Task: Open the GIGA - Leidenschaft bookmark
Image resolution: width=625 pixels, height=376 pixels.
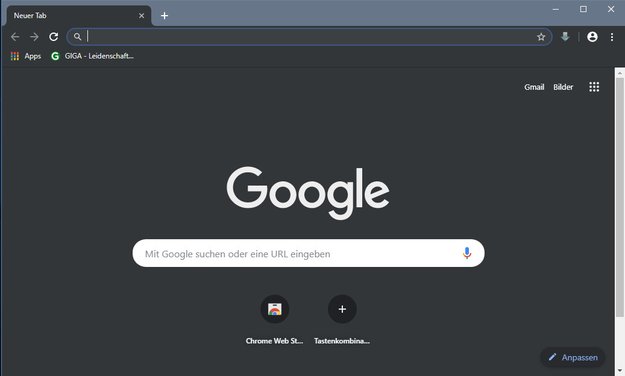Action: (92, 56)
